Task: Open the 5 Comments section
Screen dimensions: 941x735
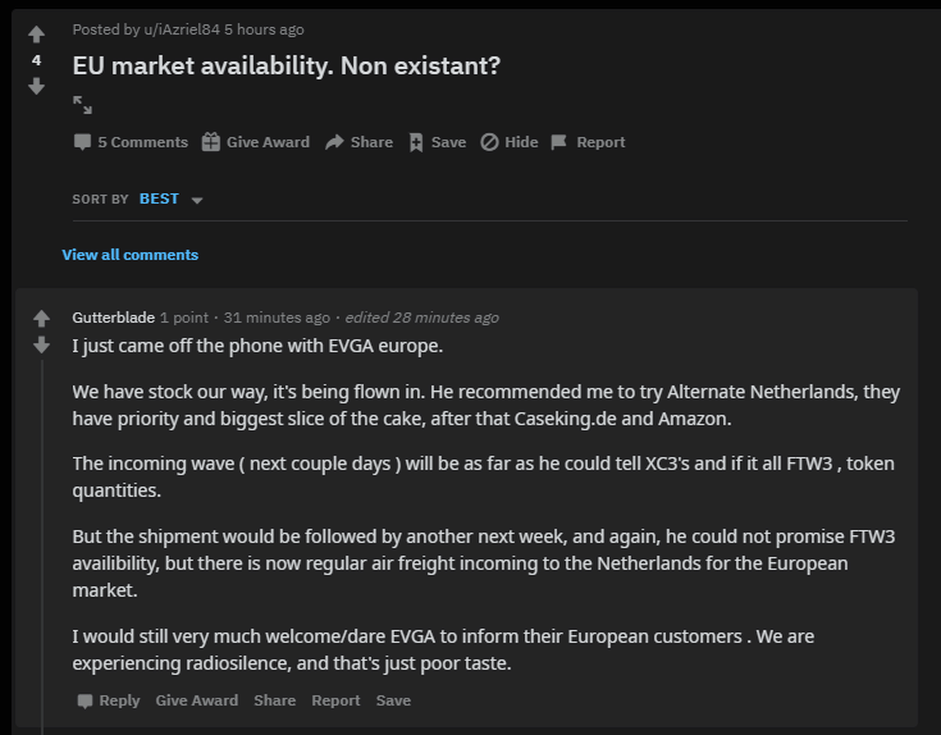Action: (131, 142)
